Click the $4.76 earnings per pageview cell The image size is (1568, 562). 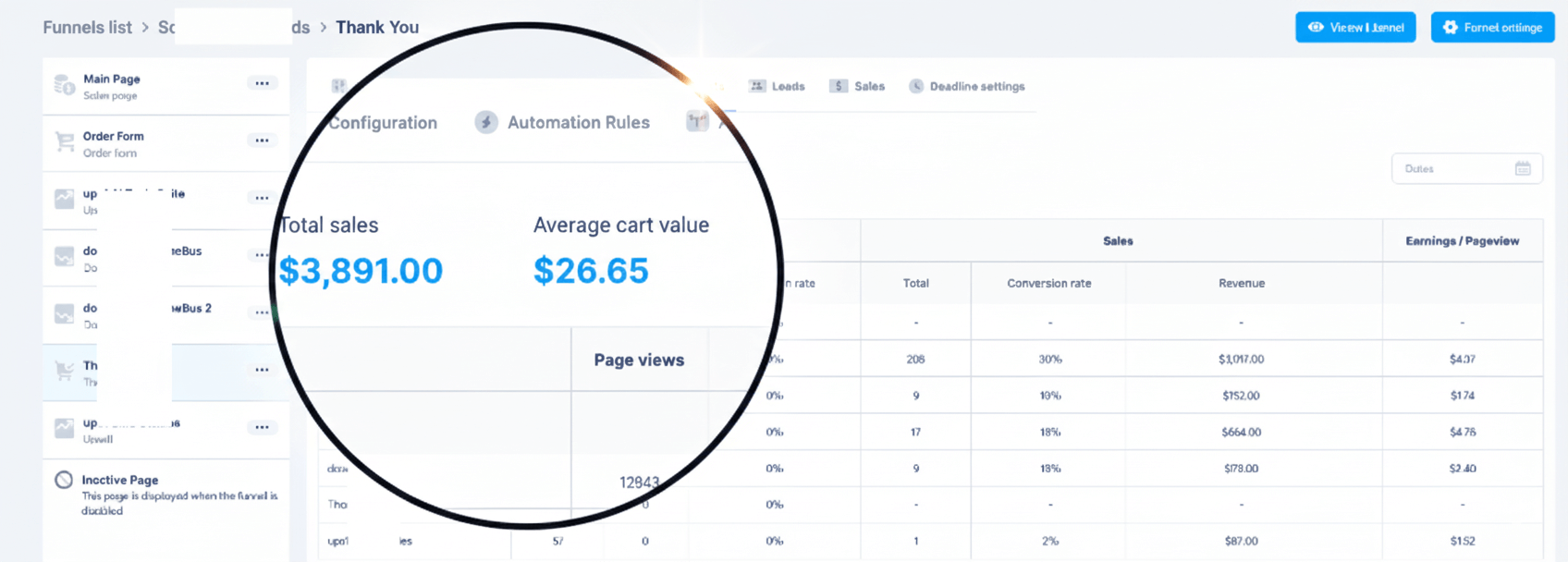click(x=1463, y=433)
